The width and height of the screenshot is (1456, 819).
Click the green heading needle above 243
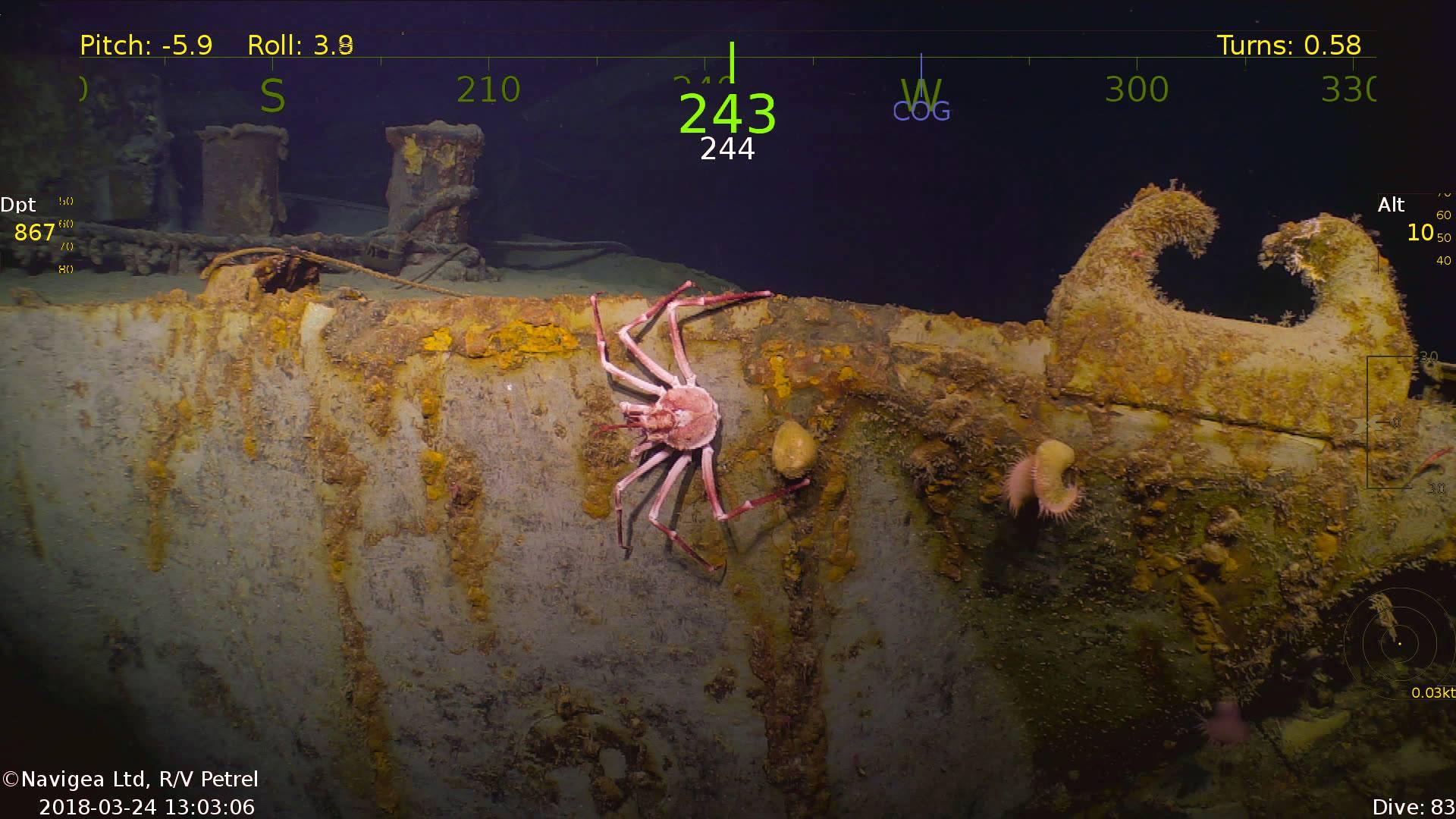click(x=732, y=61)
